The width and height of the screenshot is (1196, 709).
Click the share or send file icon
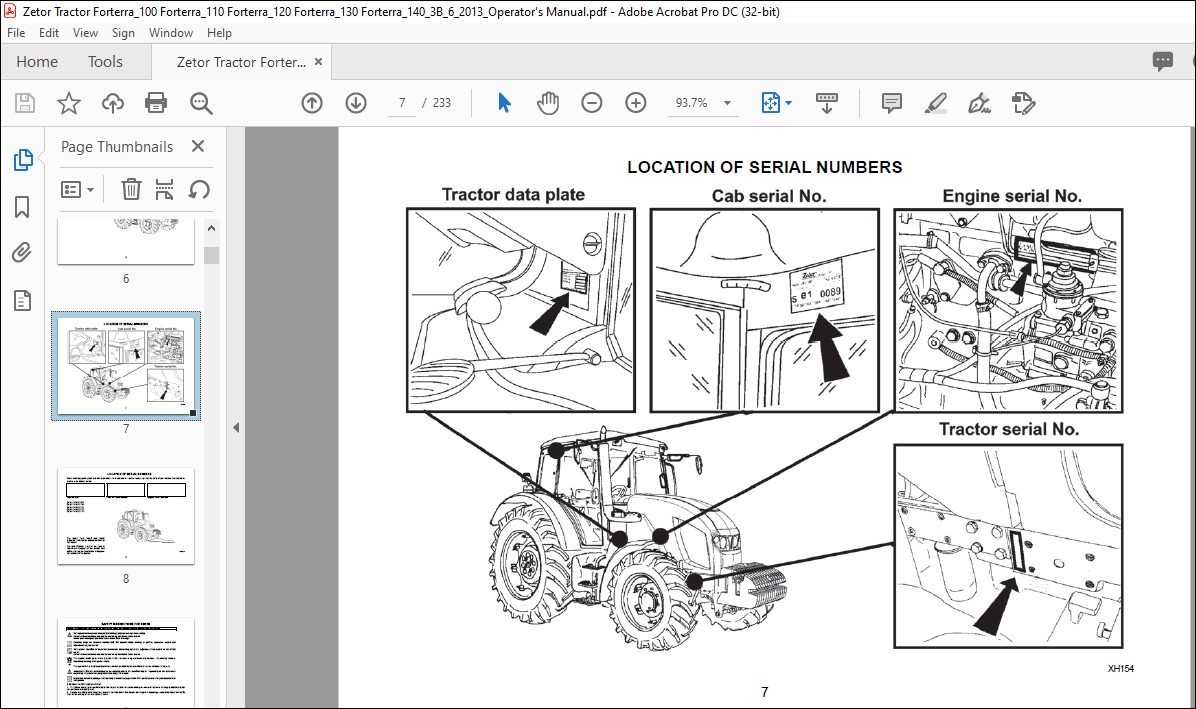coord(1023,103)
